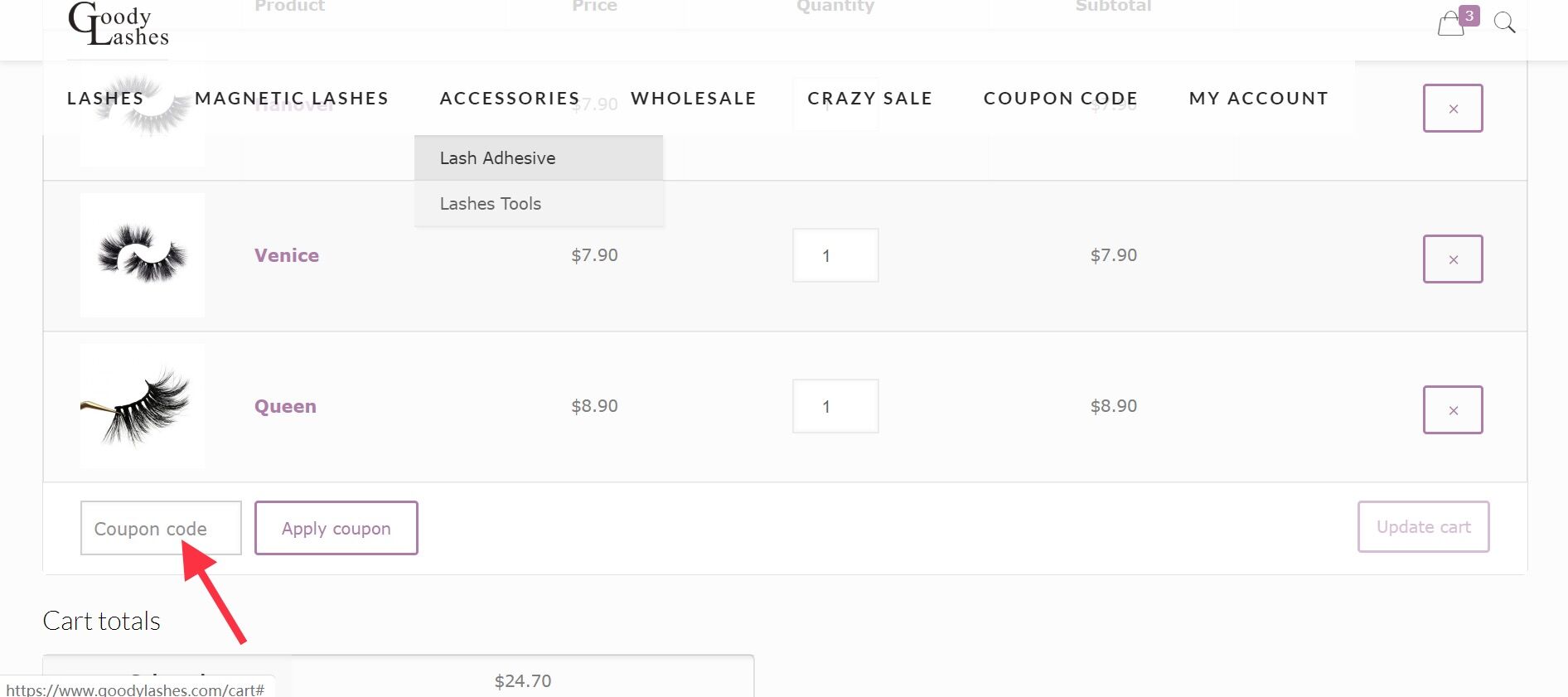Screen dimensions: 1568x697
Task: Click the Cart totals heading
Action: 101,621
